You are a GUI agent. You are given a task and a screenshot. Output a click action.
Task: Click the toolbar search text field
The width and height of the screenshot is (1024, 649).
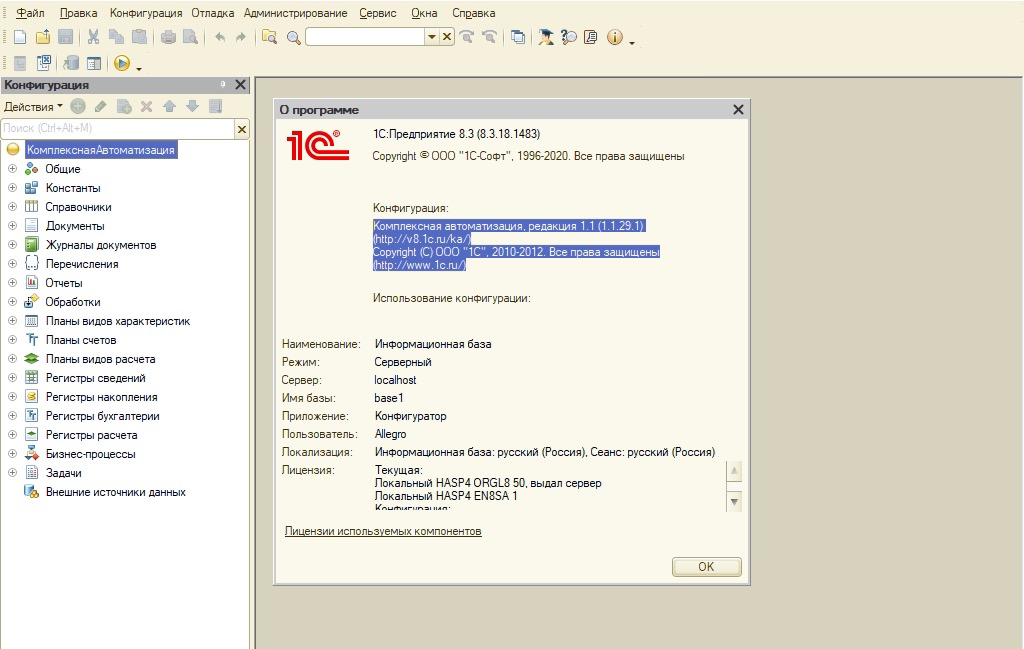pyautogui.click(x=365, y=37)
